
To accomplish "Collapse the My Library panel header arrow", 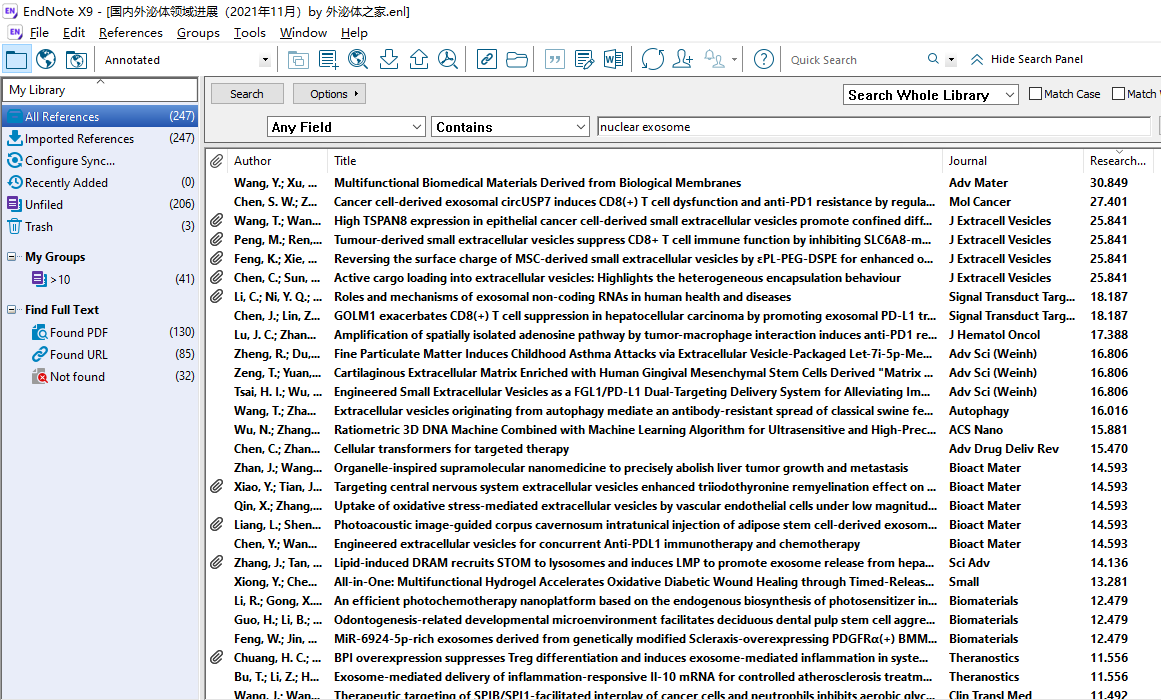I will [x=101, y=81].
